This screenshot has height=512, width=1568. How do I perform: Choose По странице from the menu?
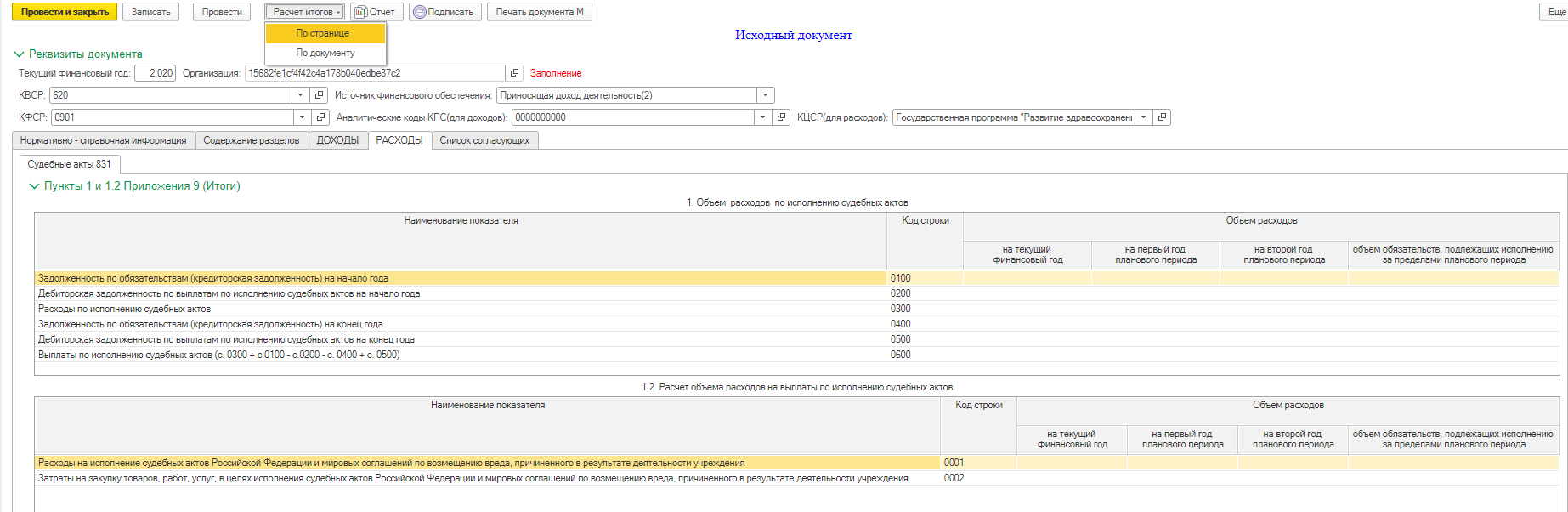click(x=323, y=33)
